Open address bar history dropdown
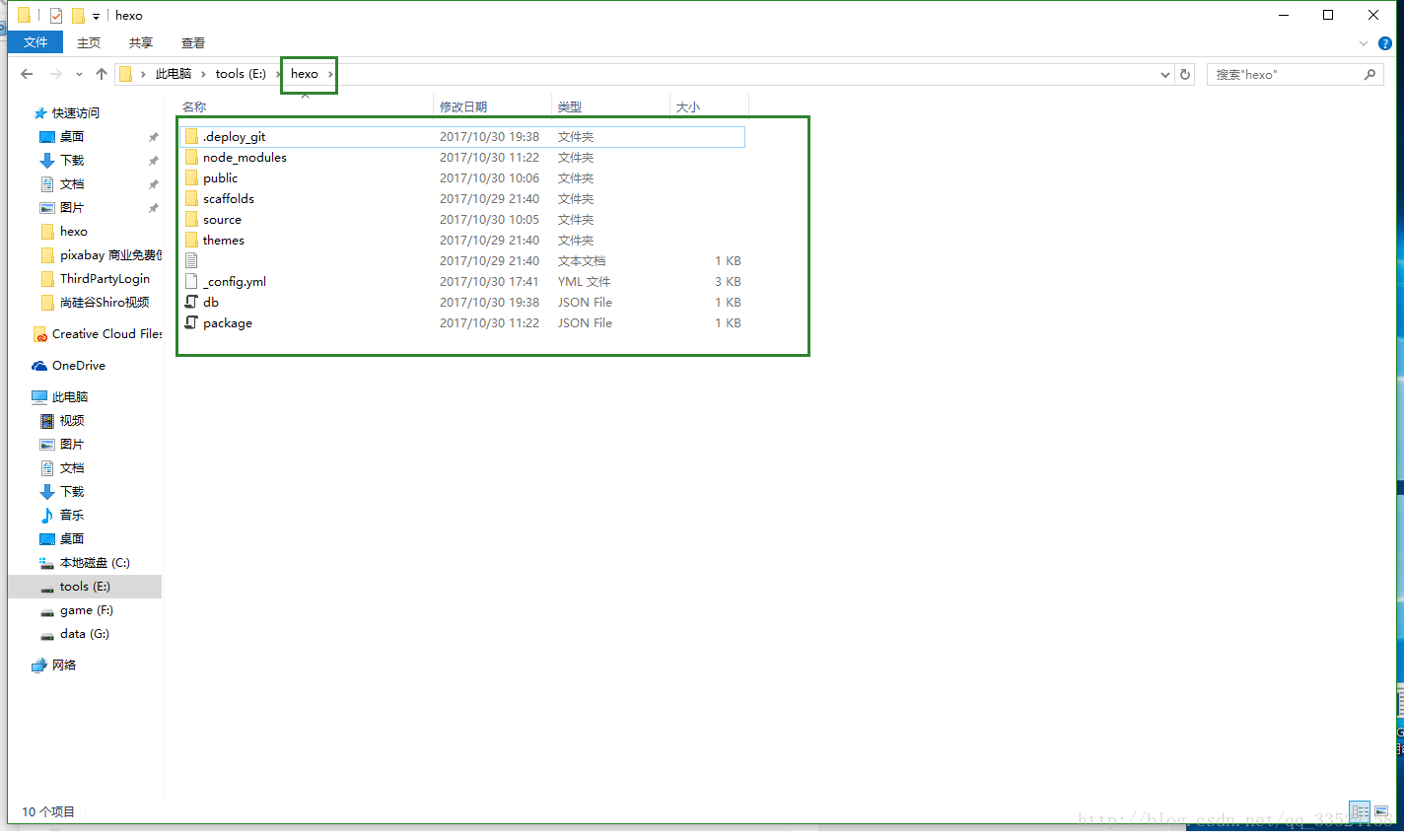This screenshot has height=840, width=1404. click(1165, 74)
